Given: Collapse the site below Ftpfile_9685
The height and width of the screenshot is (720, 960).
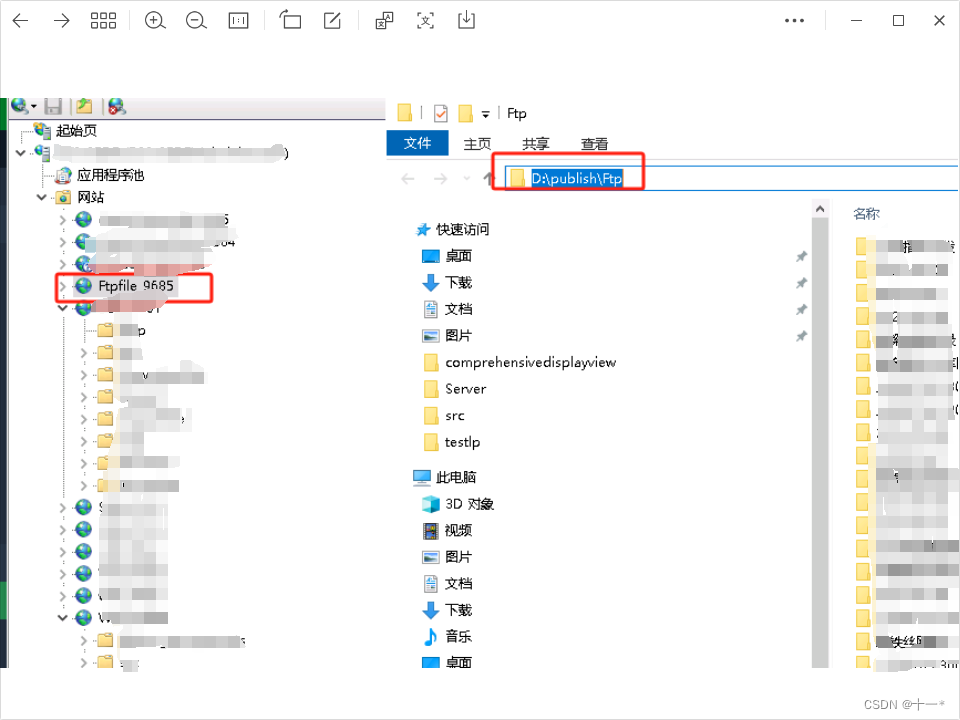Looking at the screenshot, I should [62, 309].
